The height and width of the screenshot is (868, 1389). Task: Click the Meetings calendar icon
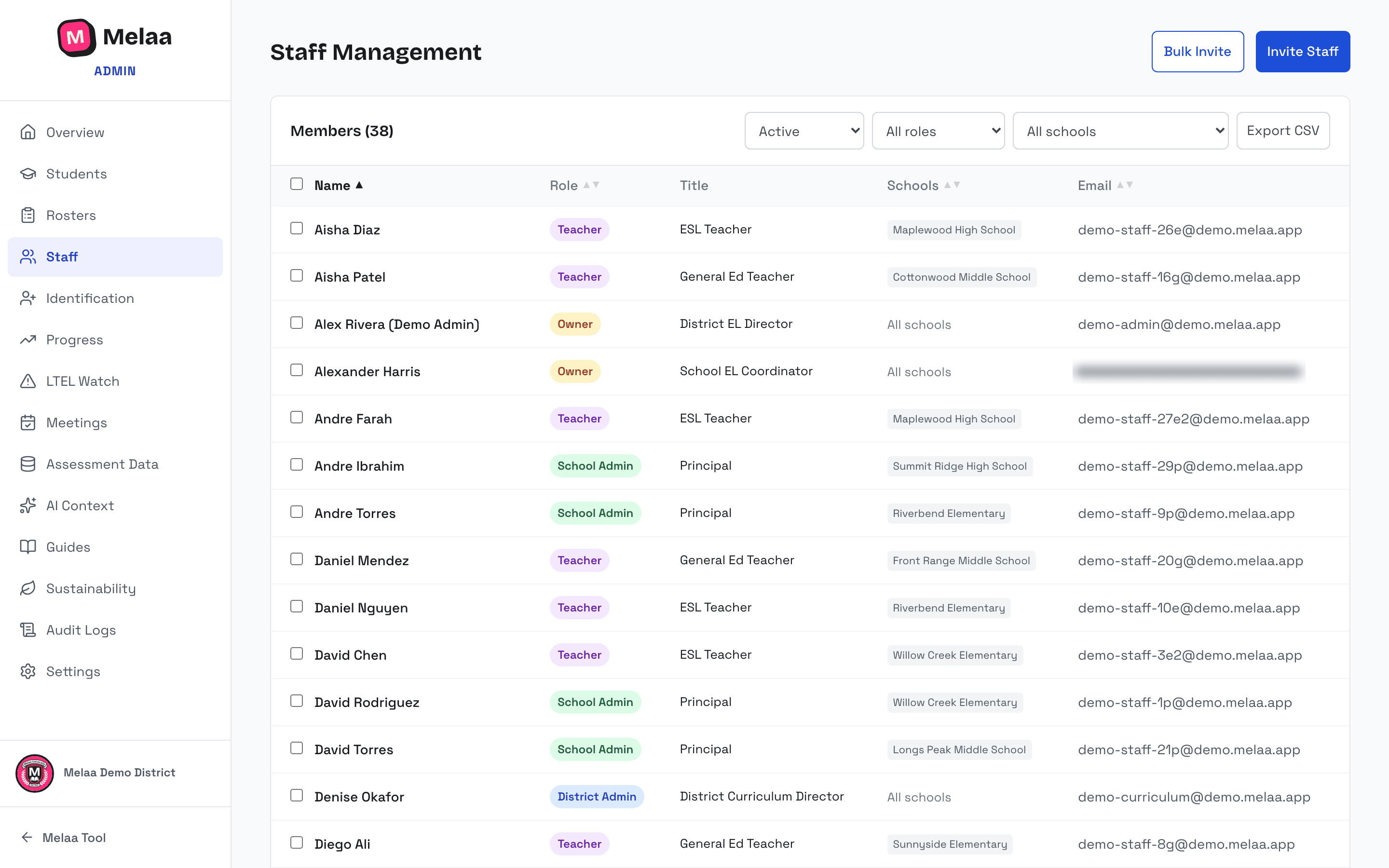point(27,422)
